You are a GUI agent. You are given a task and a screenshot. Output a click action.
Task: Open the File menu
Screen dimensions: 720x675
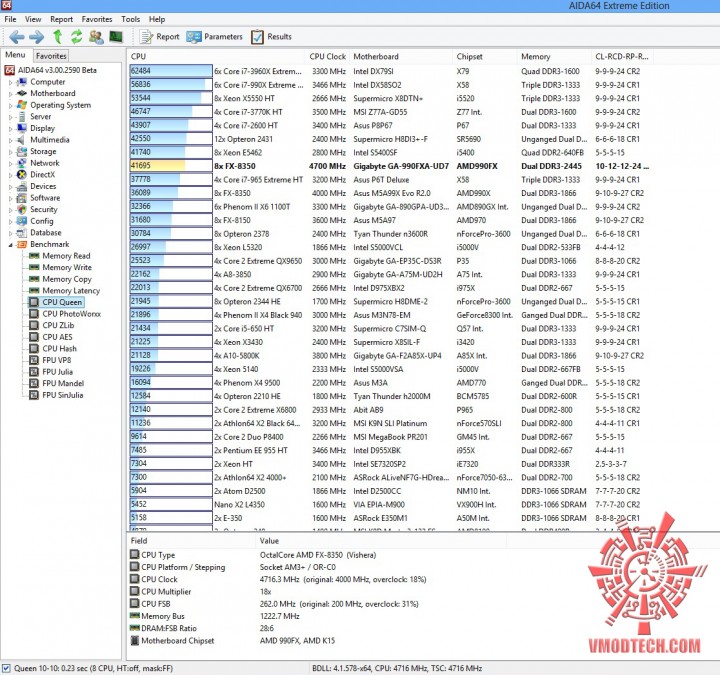point(10,19)
